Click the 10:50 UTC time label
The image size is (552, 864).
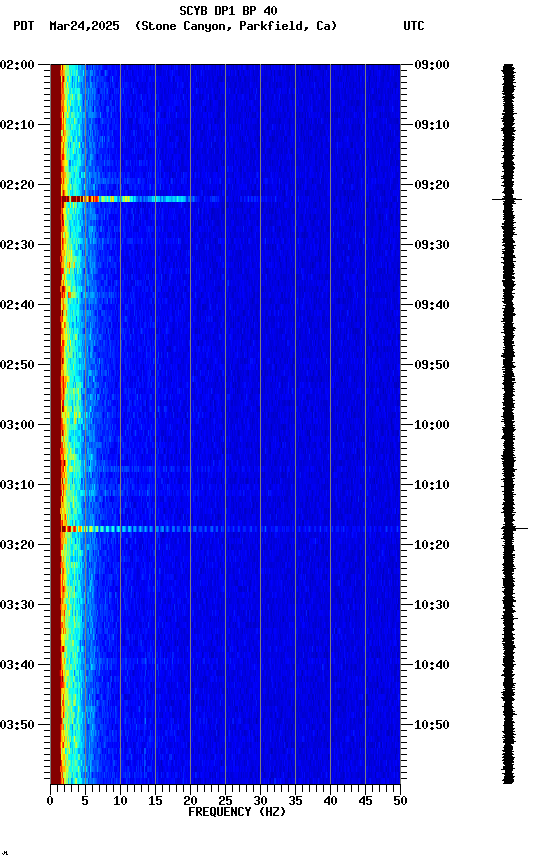[x=432, y=725]
